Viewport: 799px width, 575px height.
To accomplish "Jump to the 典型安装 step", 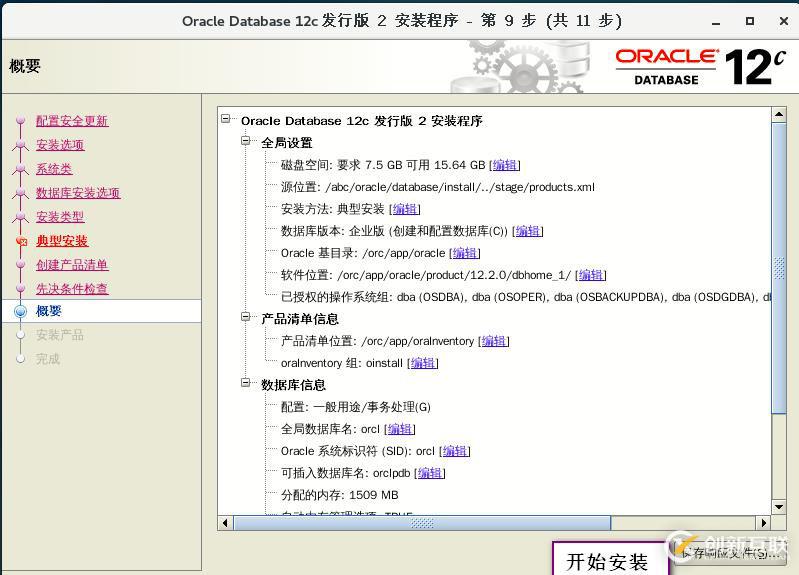I will [x=62, y=241].
